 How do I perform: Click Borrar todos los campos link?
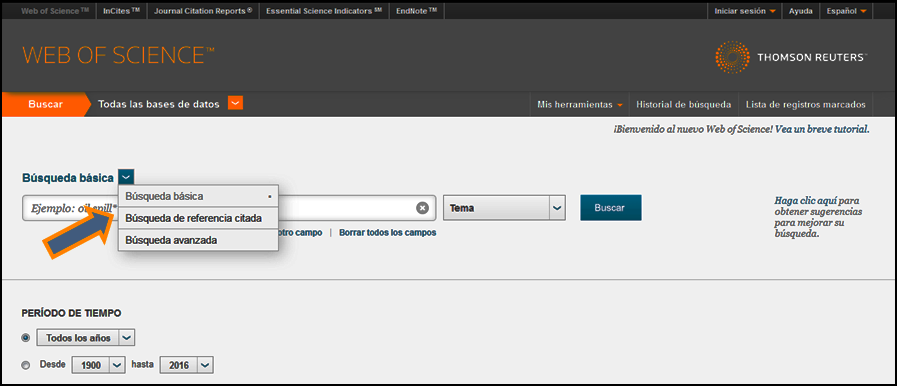tap(387, 233)
